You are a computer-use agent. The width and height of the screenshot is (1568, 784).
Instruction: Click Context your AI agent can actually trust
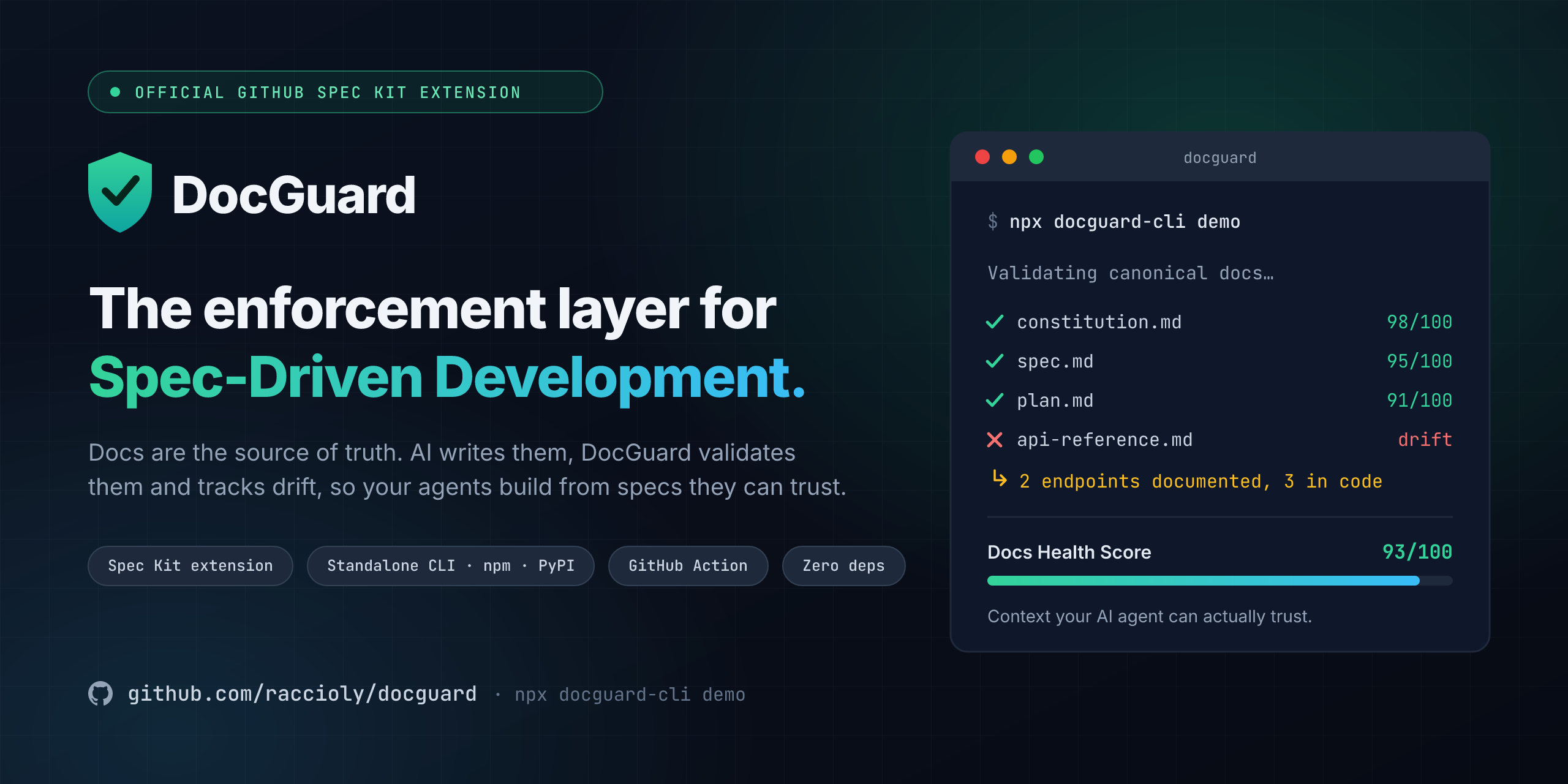1150,616
